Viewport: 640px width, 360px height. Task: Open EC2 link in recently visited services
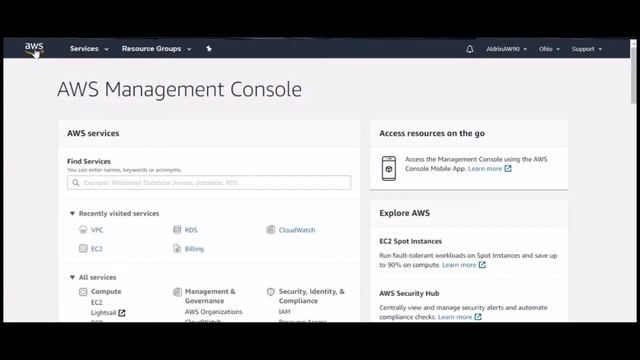(x=97, y=249)
